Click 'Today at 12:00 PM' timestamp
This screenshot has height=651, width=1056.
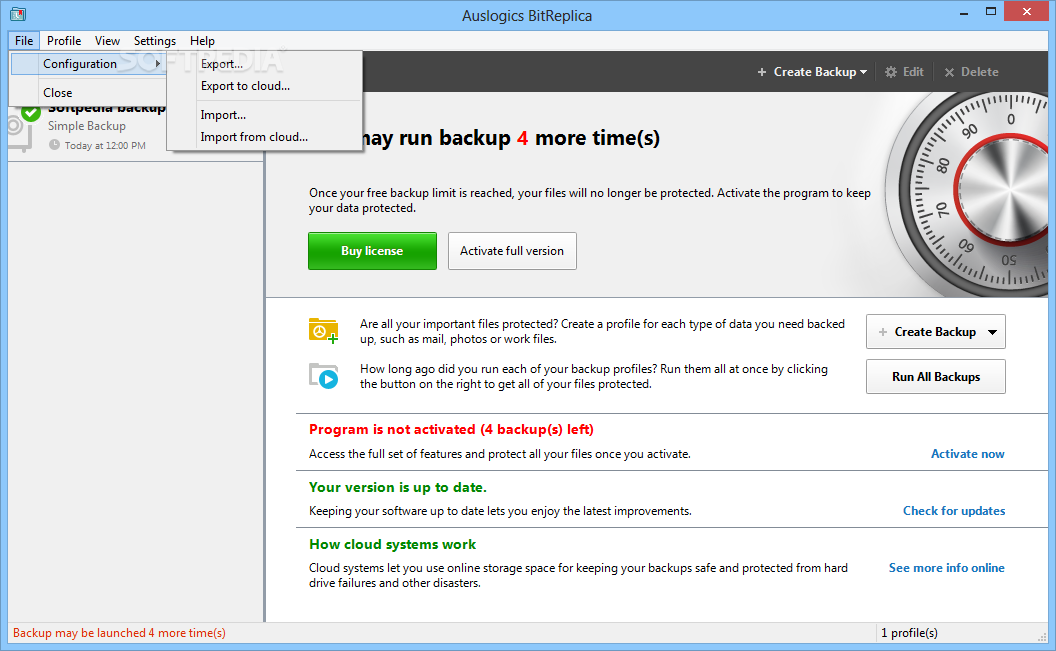(x=105, y=145)
